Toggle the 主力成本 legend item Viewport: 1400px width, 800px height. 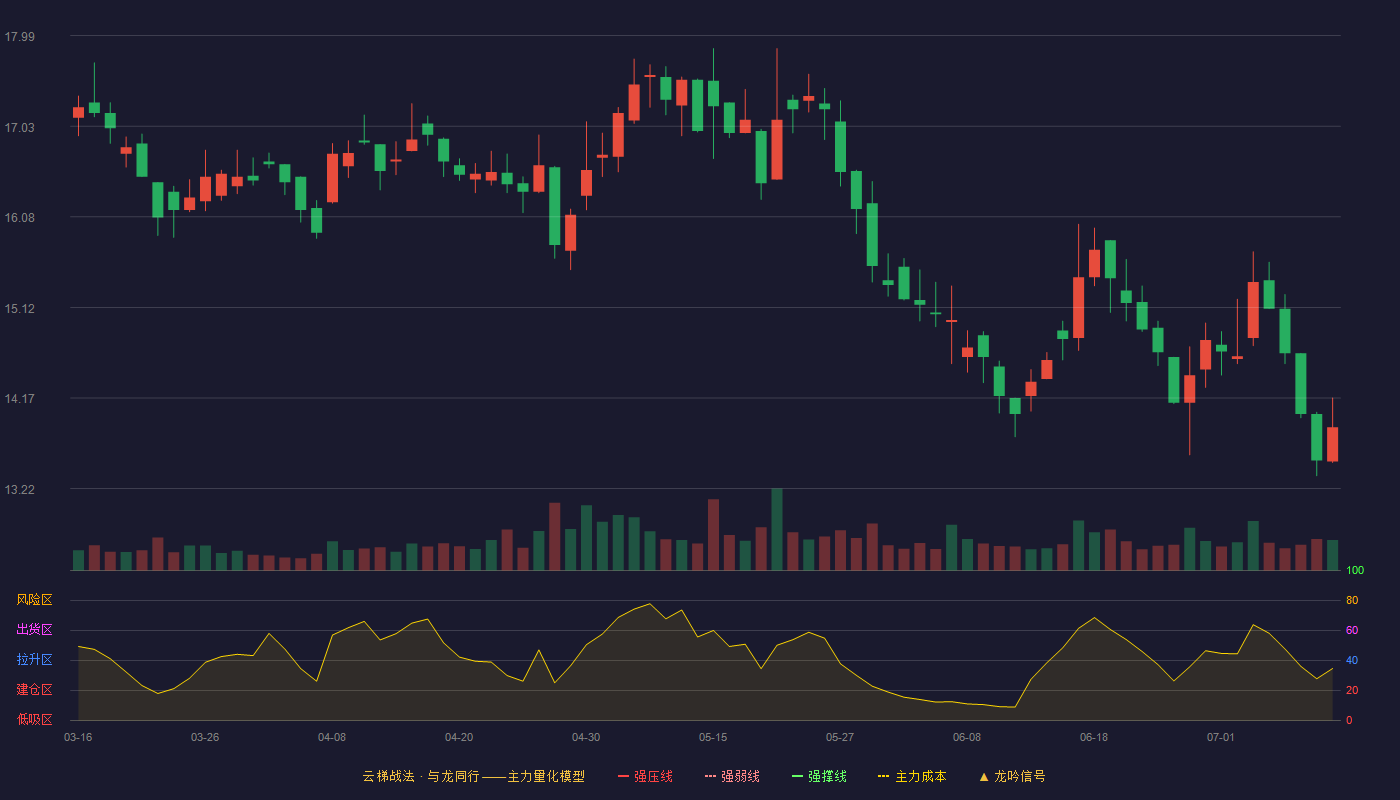[911, 776]
